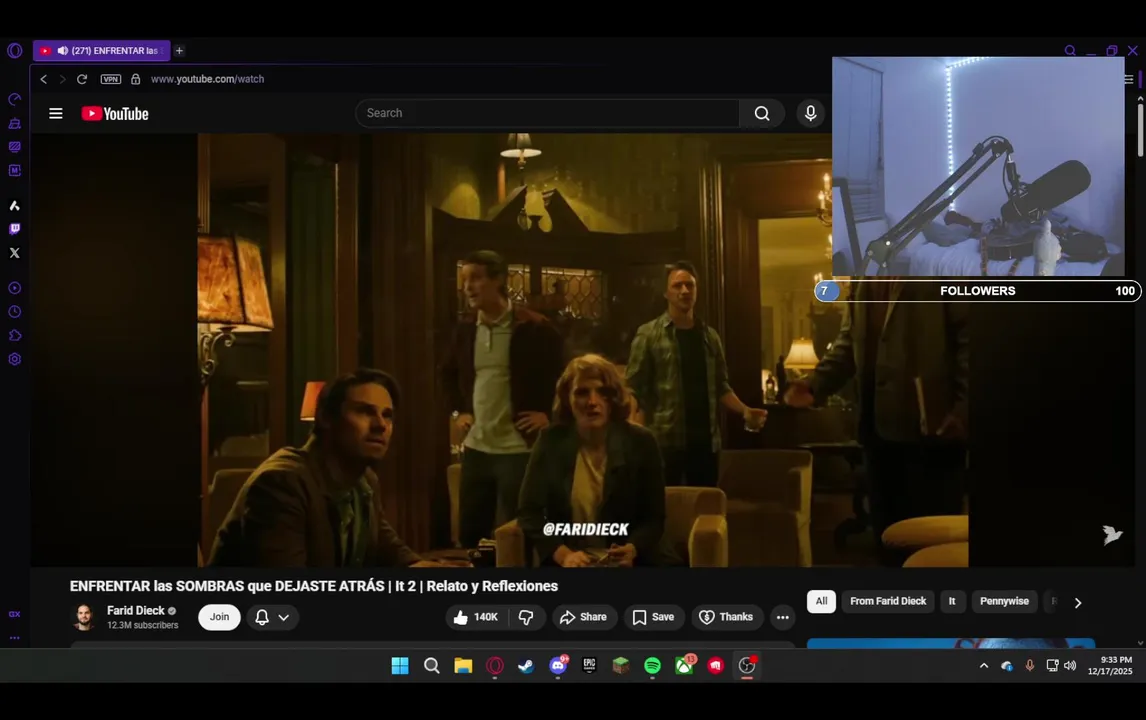
Task: Open the notification bell dropdown
Action: click(x=272, y=618)
